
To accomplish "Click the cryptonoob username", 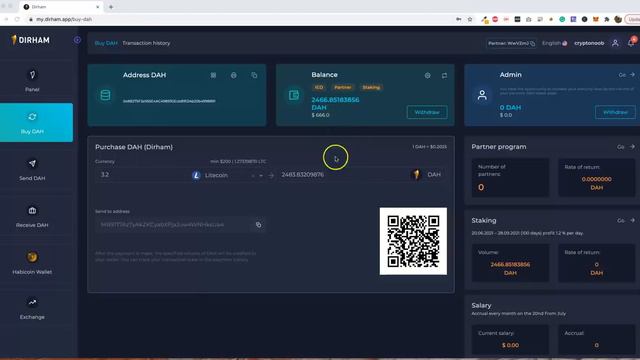I will 589,43.
